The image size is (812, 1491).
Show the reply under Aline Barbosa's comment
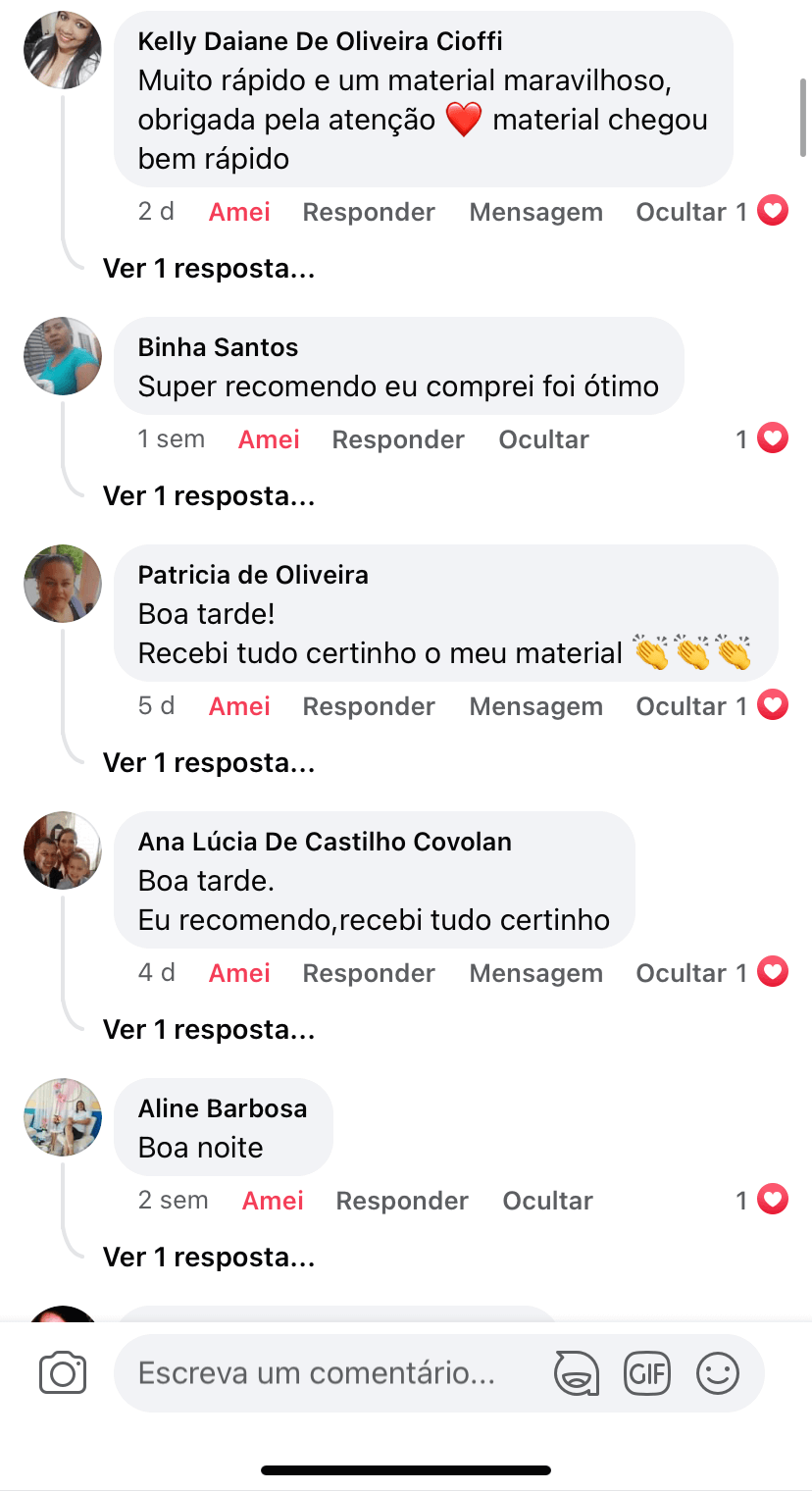209,1258
